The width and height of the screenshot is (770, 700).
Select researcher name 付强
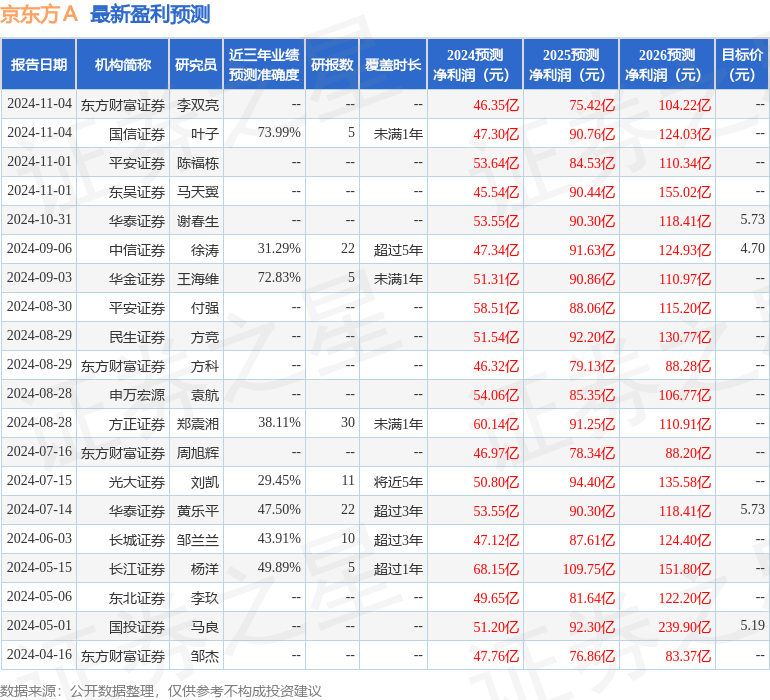[205, 308]
